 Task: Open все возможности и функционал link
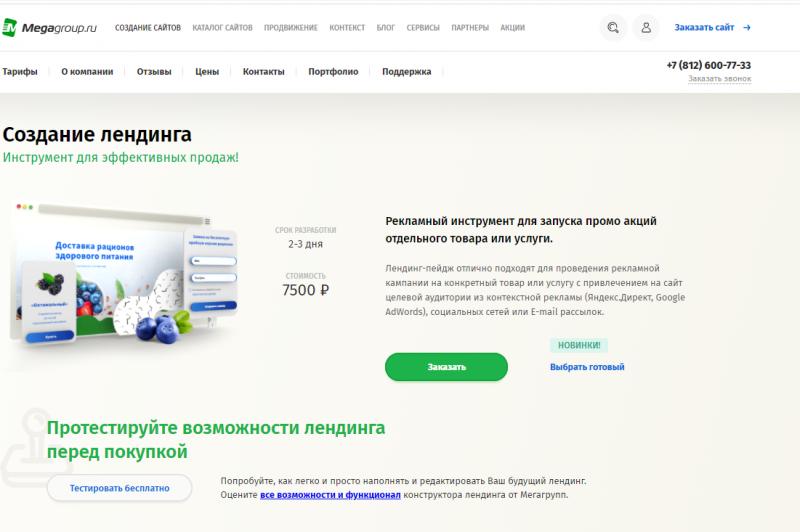[x=330, y=495]
